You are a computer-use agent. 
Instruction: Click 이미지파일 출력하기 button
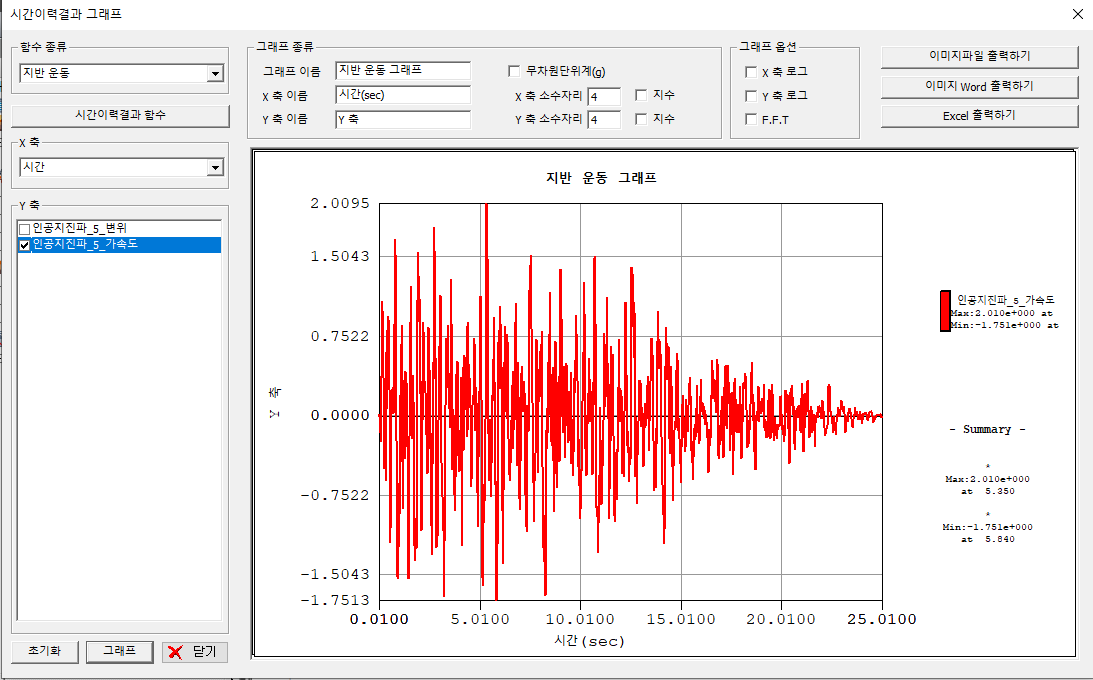click(979, 56)
